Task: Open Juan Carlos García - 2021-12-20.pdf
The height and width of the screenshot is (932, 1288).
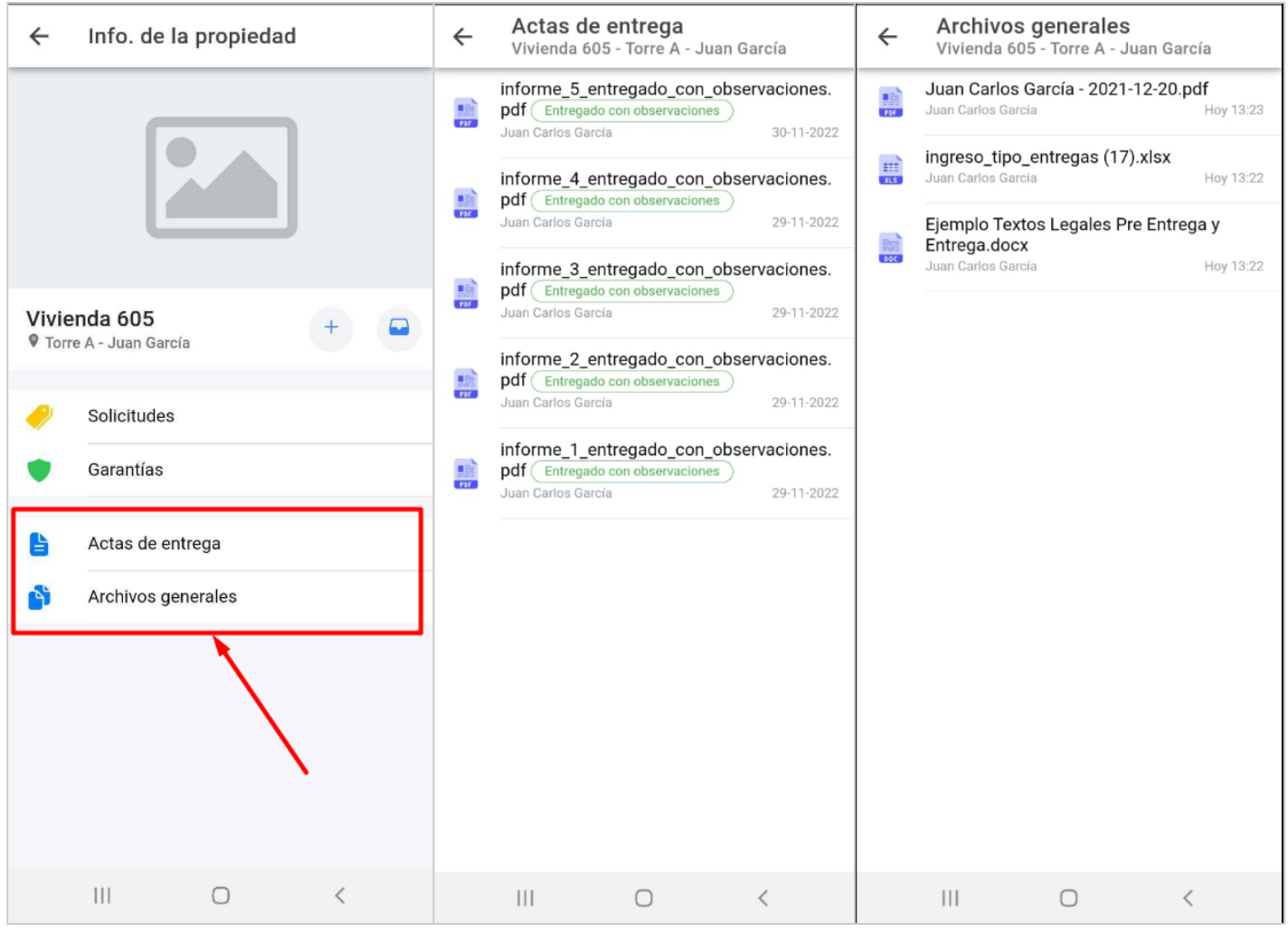Action: point(1070,101)
